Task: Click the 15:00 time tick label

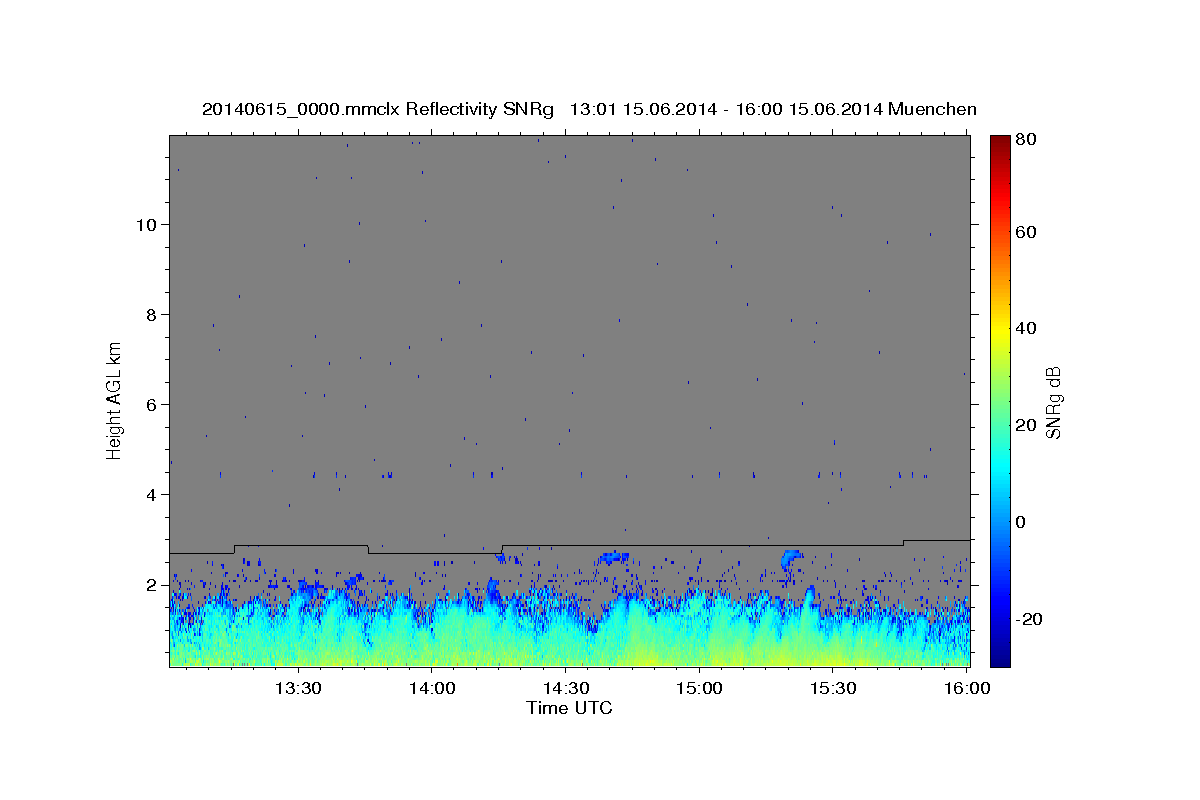Action: click(699, 689)
